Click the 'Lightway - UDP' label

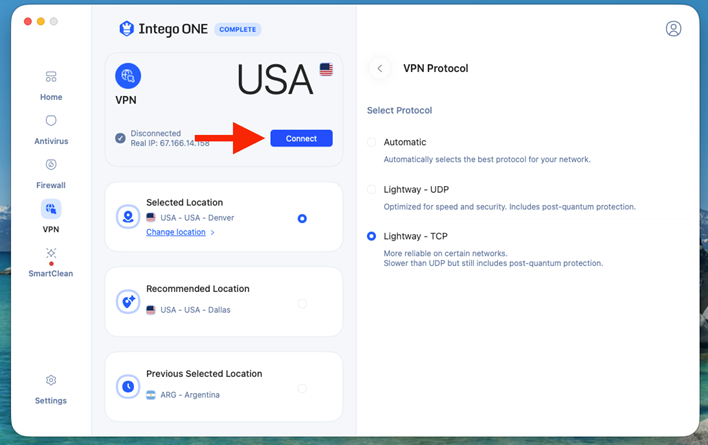[x=416, y=190]
